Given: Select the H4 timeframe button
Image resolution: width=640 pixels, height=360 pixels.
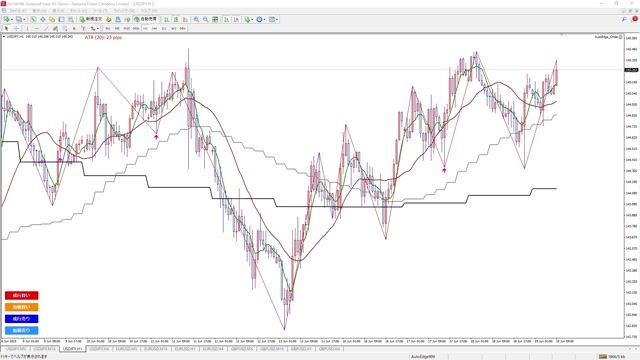Looking at the screenshot, I should (154, 28).
